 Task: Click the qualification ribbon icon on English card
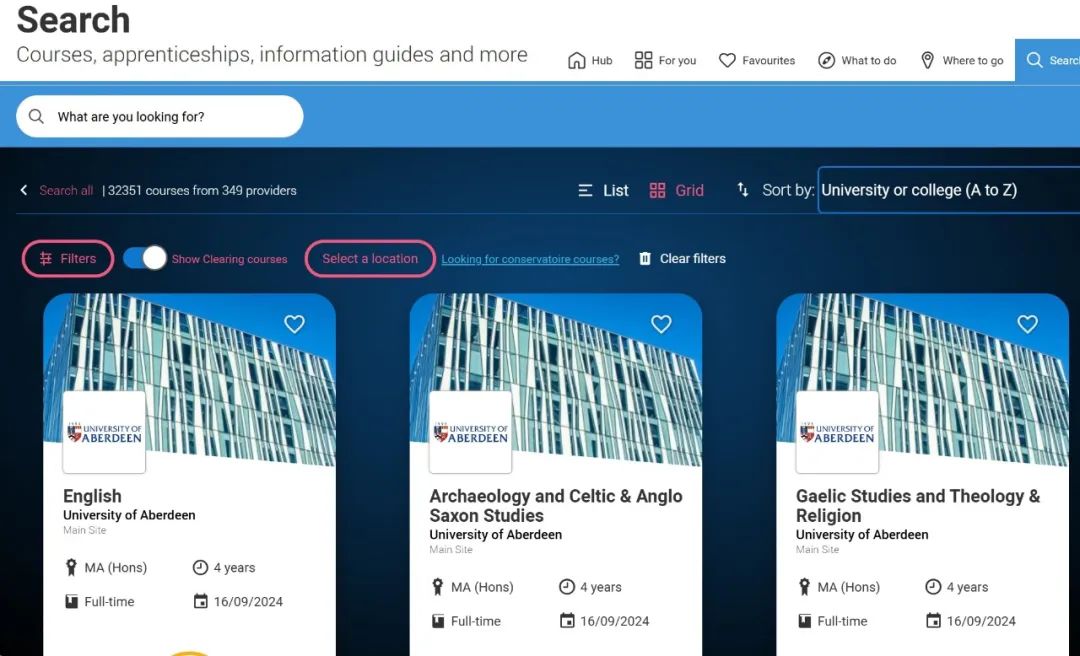71,568
